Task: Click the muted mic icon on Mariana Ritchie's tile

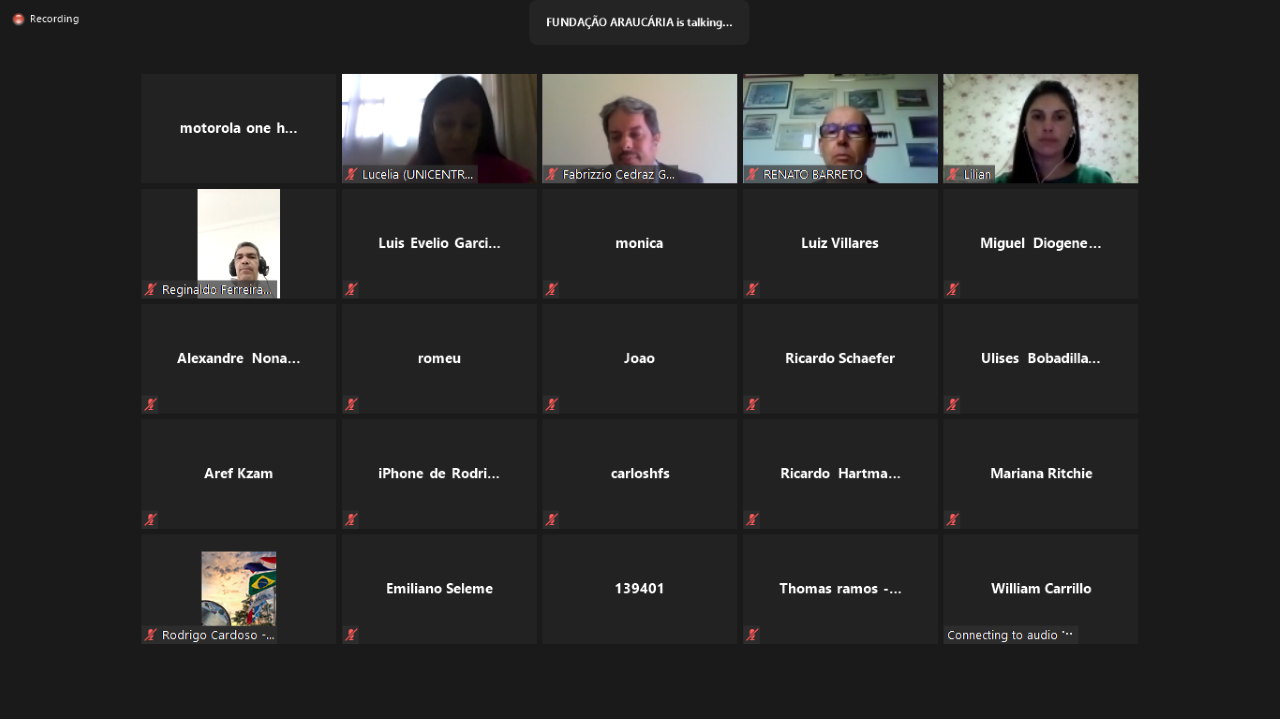Action: pos(953,519)
